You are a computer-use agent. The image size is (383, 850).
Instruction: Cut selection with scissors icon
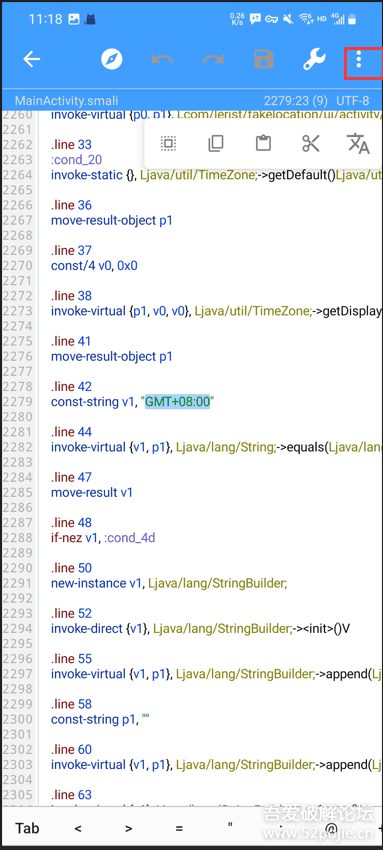pos(310,144)
